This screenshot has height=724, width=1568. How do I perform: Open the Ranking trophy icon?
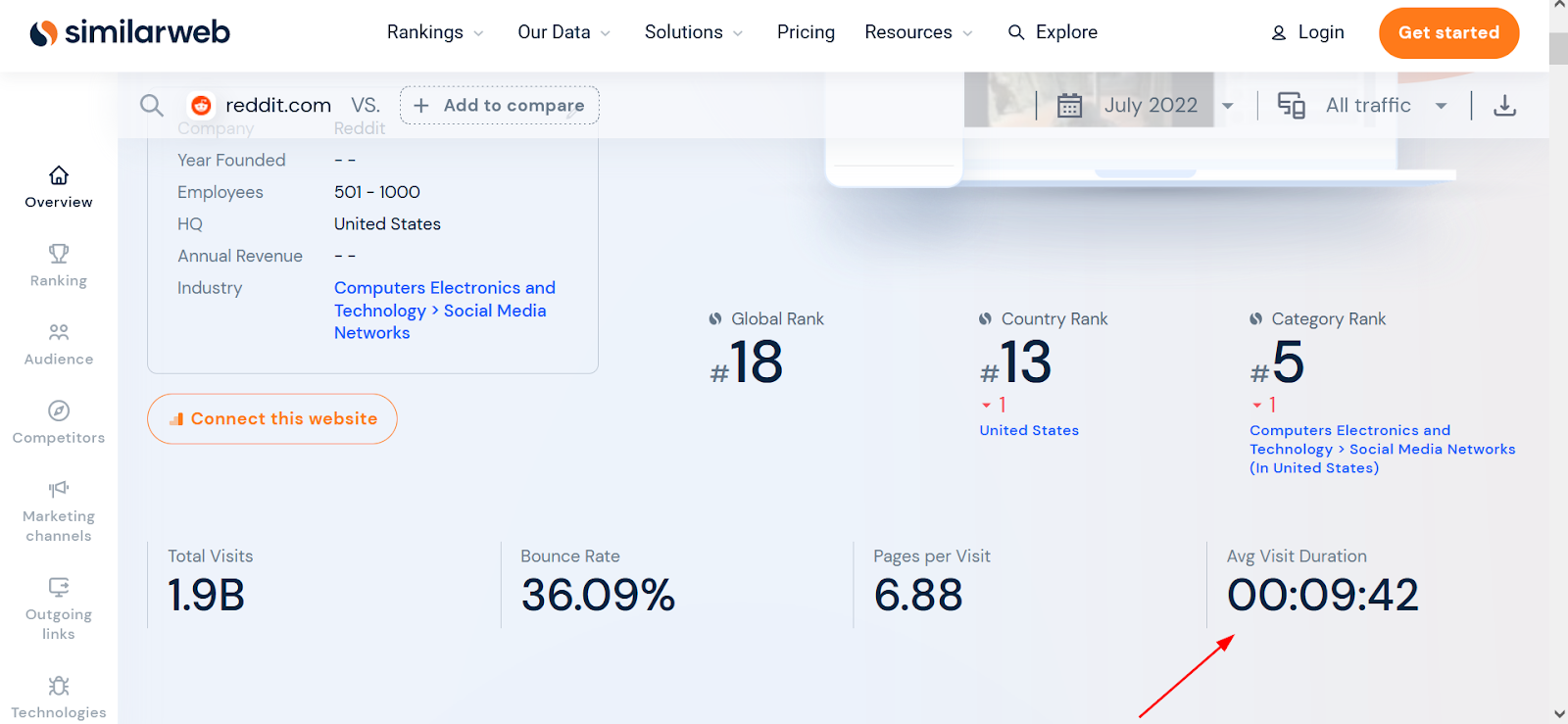pyautogui.click(x=59, y=254)
